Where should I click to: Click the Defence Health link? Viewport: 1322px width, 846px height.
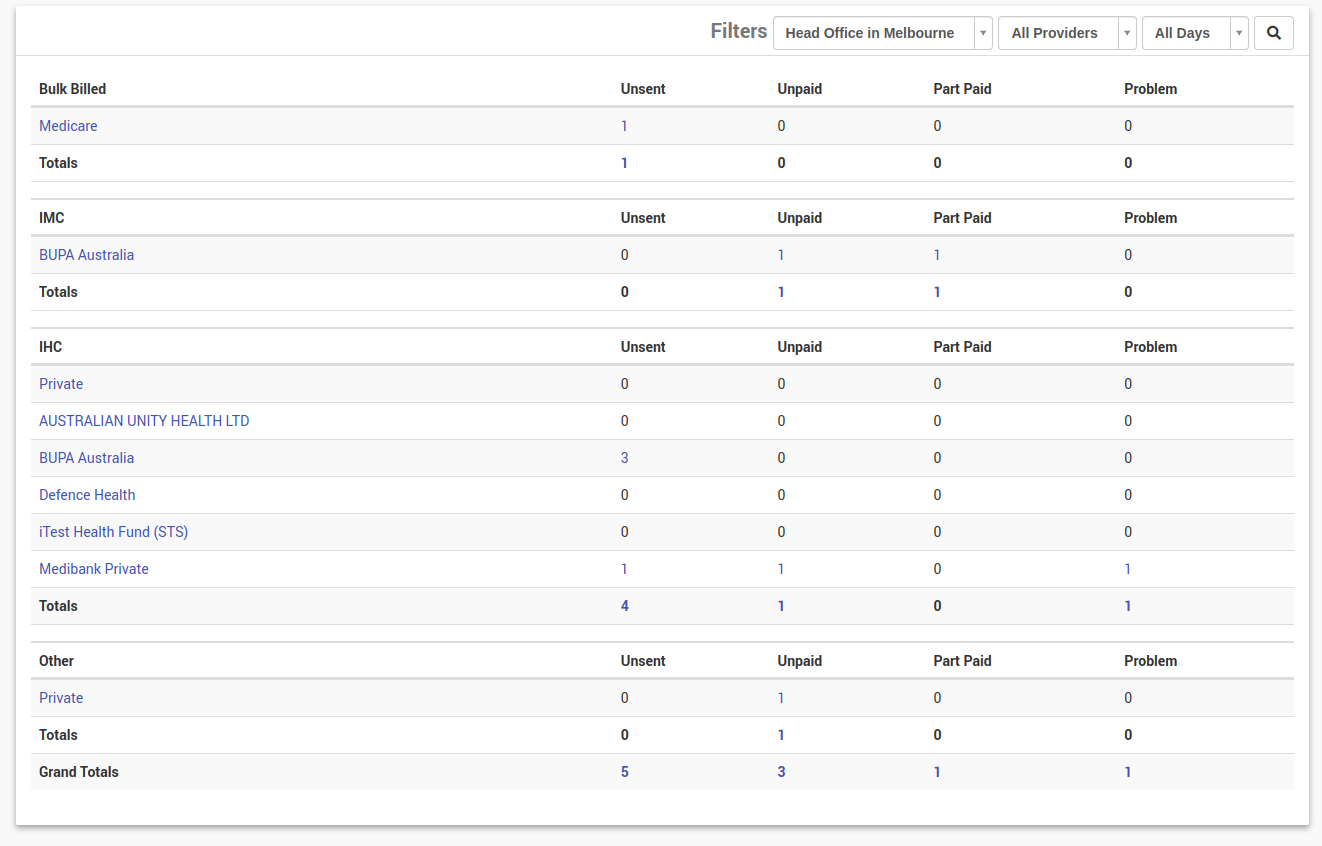tap(87, 495)
